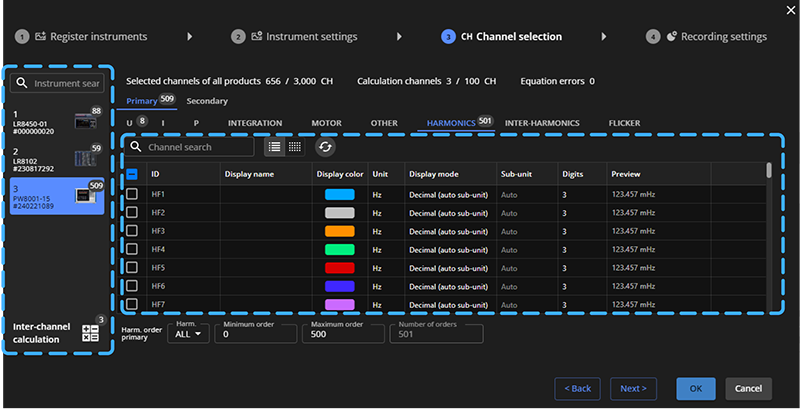Switch to list view icon
The height and width of the screenshot is (409, 800).
(x=274, y=147)
